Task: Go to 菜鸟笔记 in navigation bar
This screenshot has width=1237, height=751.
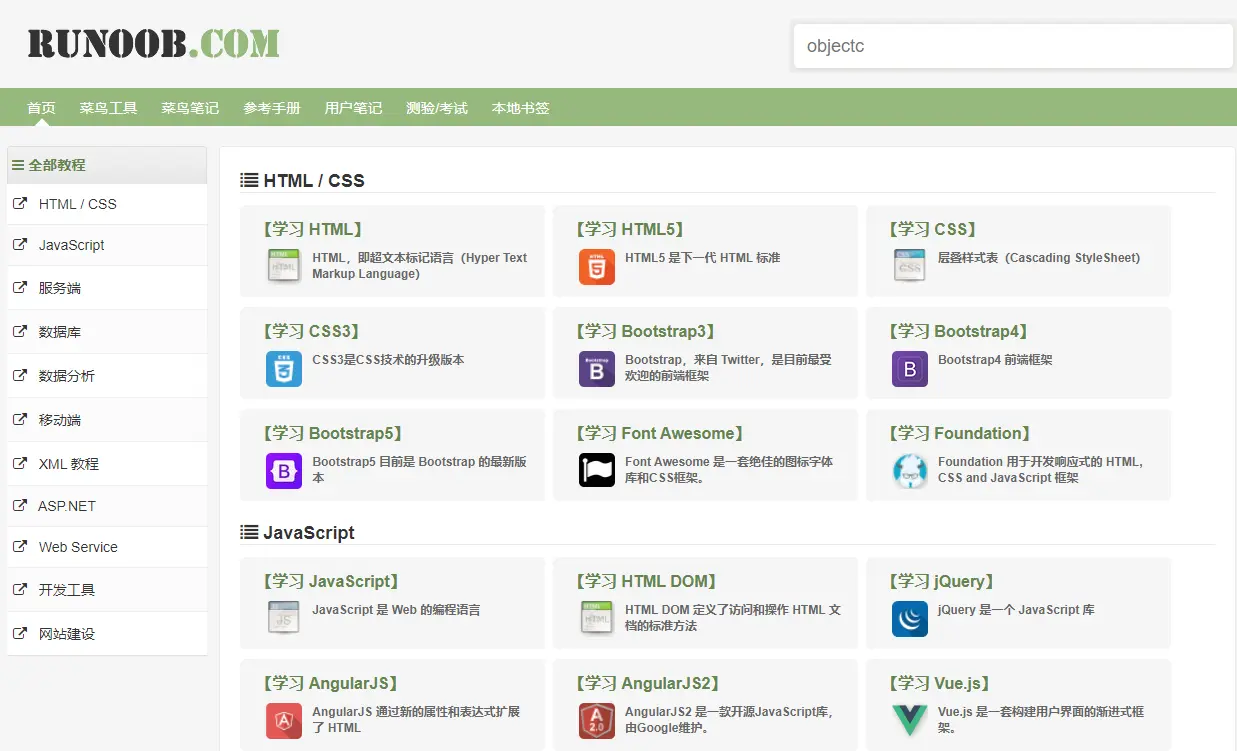Action: tap(190, 108)
